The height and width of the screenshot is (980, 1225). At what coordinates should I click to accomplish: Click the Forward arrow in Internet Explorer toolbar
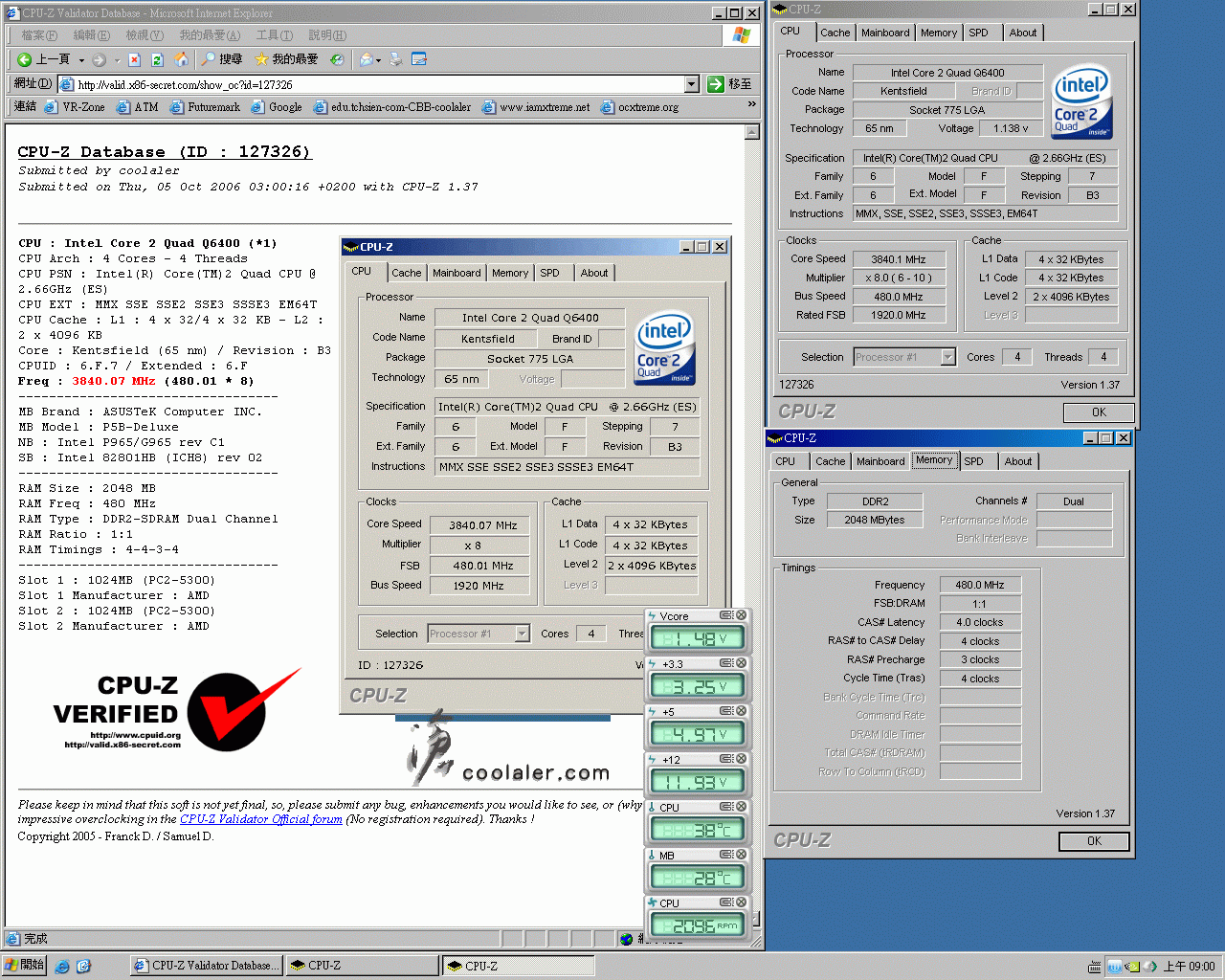pyautogui.click(x=99, y=59)
